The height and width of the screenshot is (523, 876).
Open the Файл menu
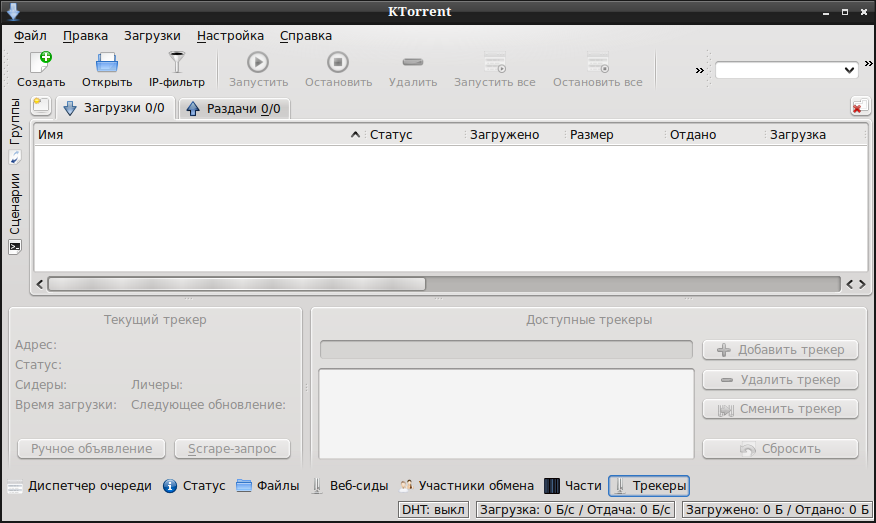tap(30, 36)
